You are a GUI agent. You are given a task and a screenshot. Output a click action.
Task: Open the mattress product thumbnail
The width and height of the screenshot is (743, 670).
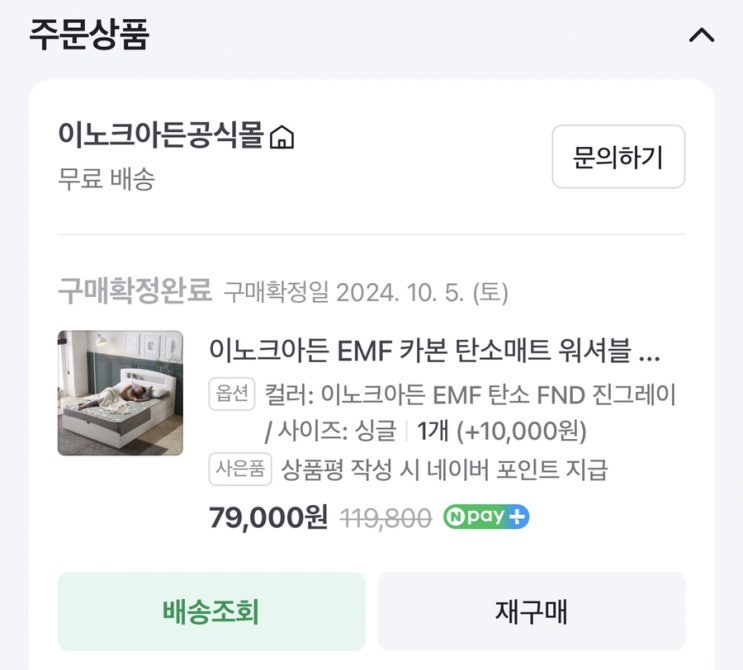click(x=120, y=393)
